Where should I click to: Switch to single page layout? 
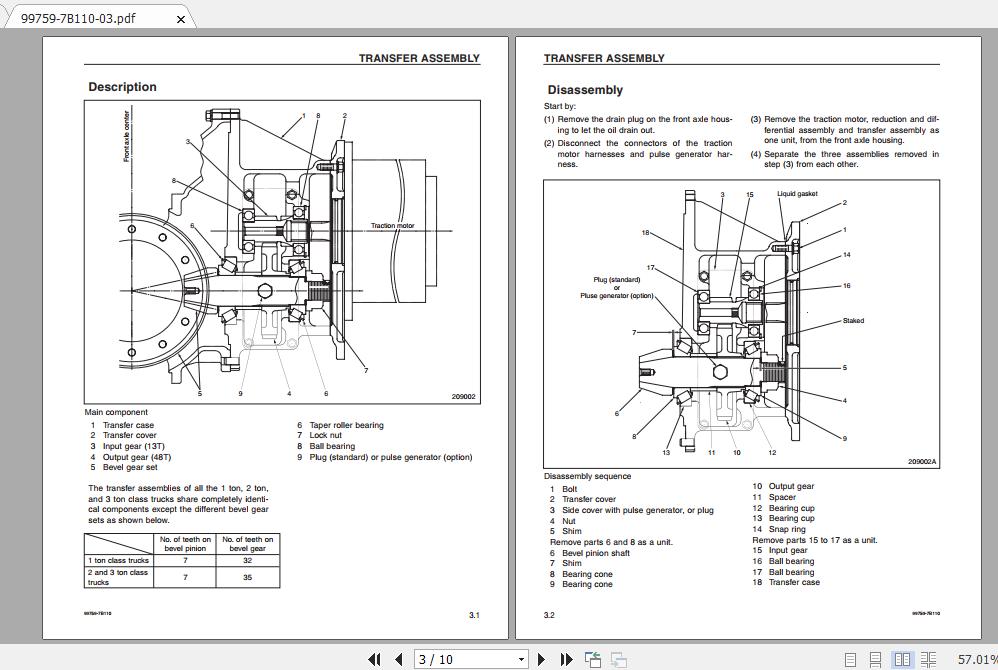click(x=850, y=658)
